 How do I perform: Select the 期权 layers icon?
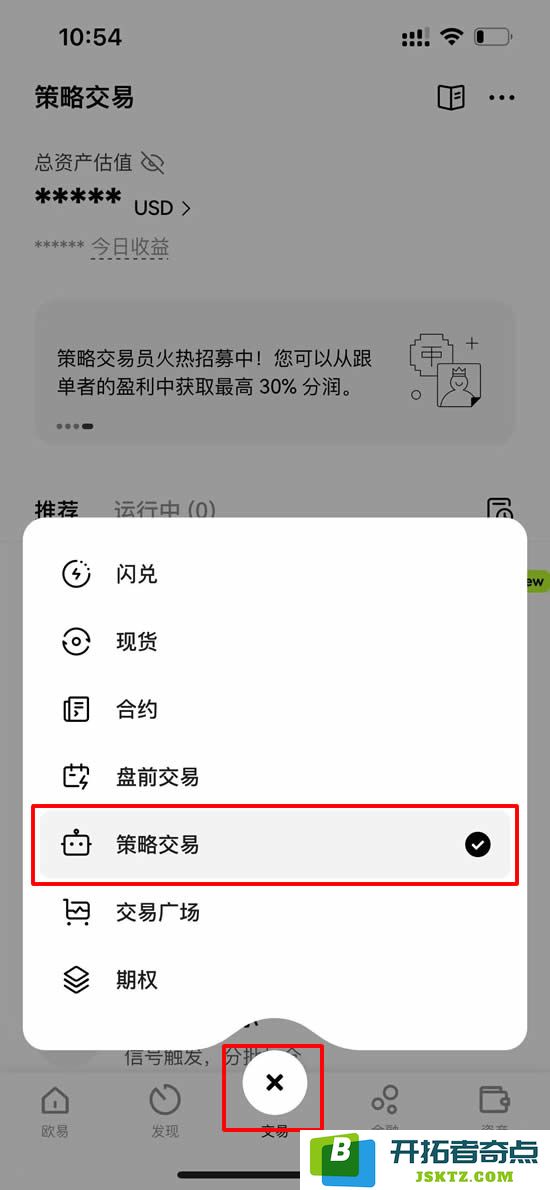coord(76,979)
